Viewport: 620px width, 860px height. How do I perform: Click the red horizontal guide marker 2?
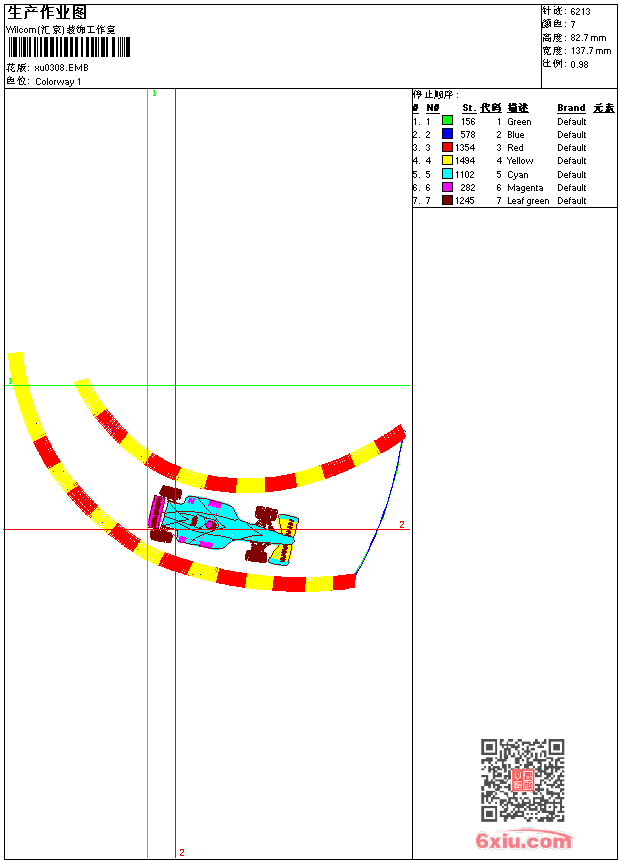tap(402, 524)
